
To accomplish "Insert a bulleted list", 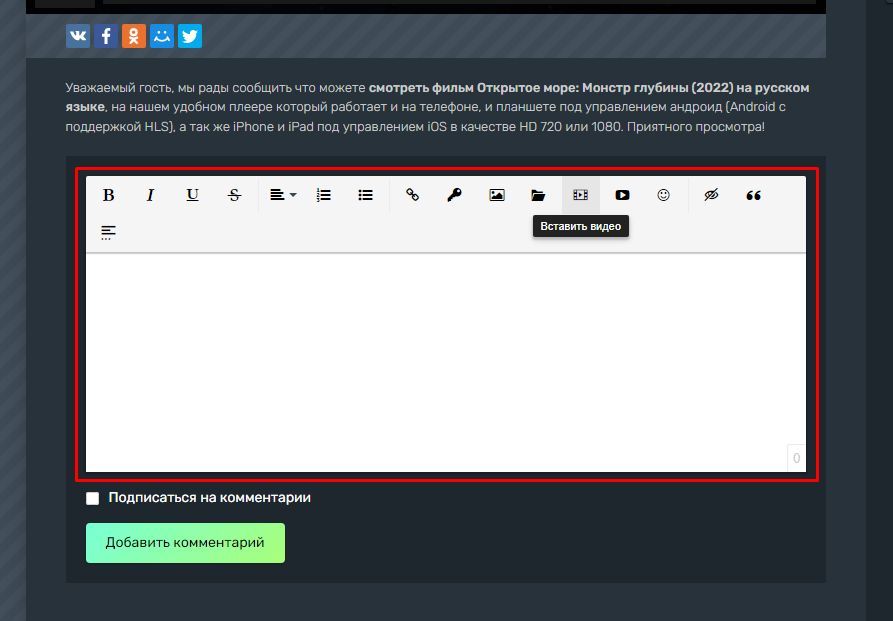I will [x=365, y=195].
